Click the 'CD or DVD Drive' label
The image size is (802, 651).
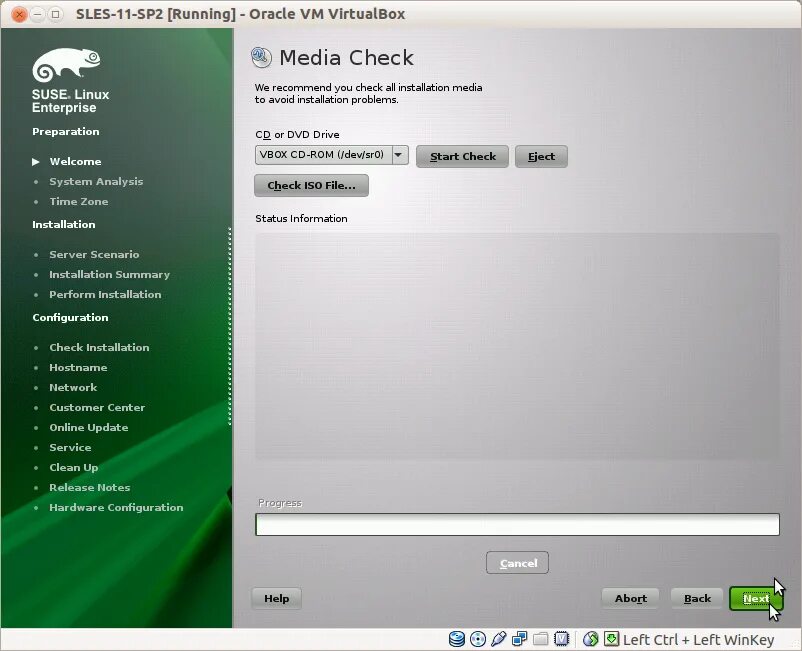click(297, 134)
